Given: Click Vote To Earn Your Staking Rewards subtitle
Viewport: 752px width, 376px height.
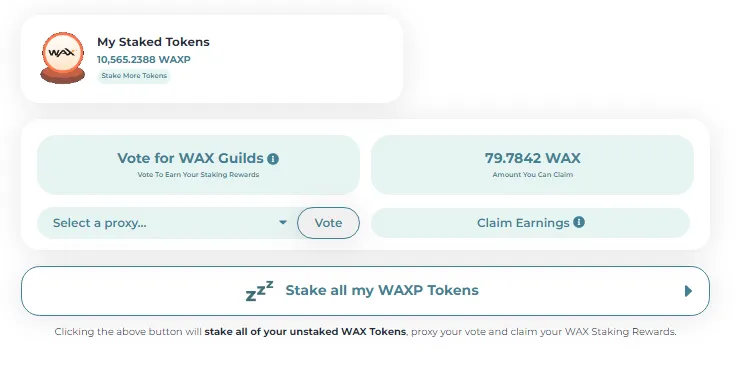Looking at the screenshot, I should point(198,175).
